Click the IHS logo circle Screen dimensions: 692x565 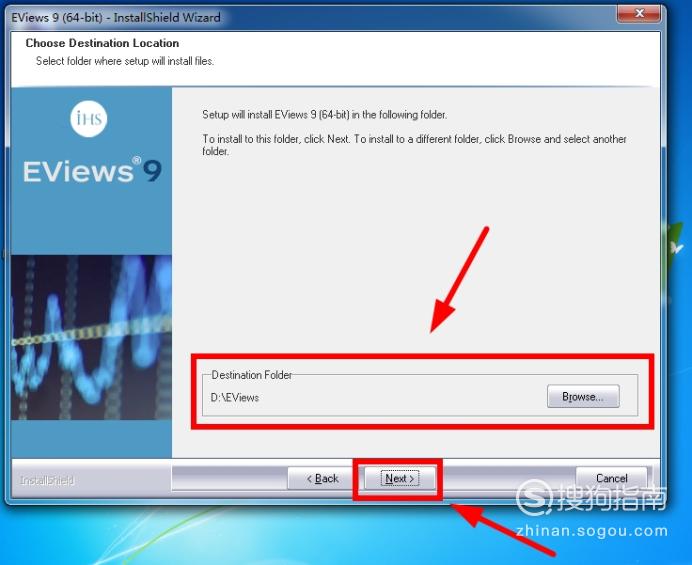pyautogui.click(x=89, y=118)
